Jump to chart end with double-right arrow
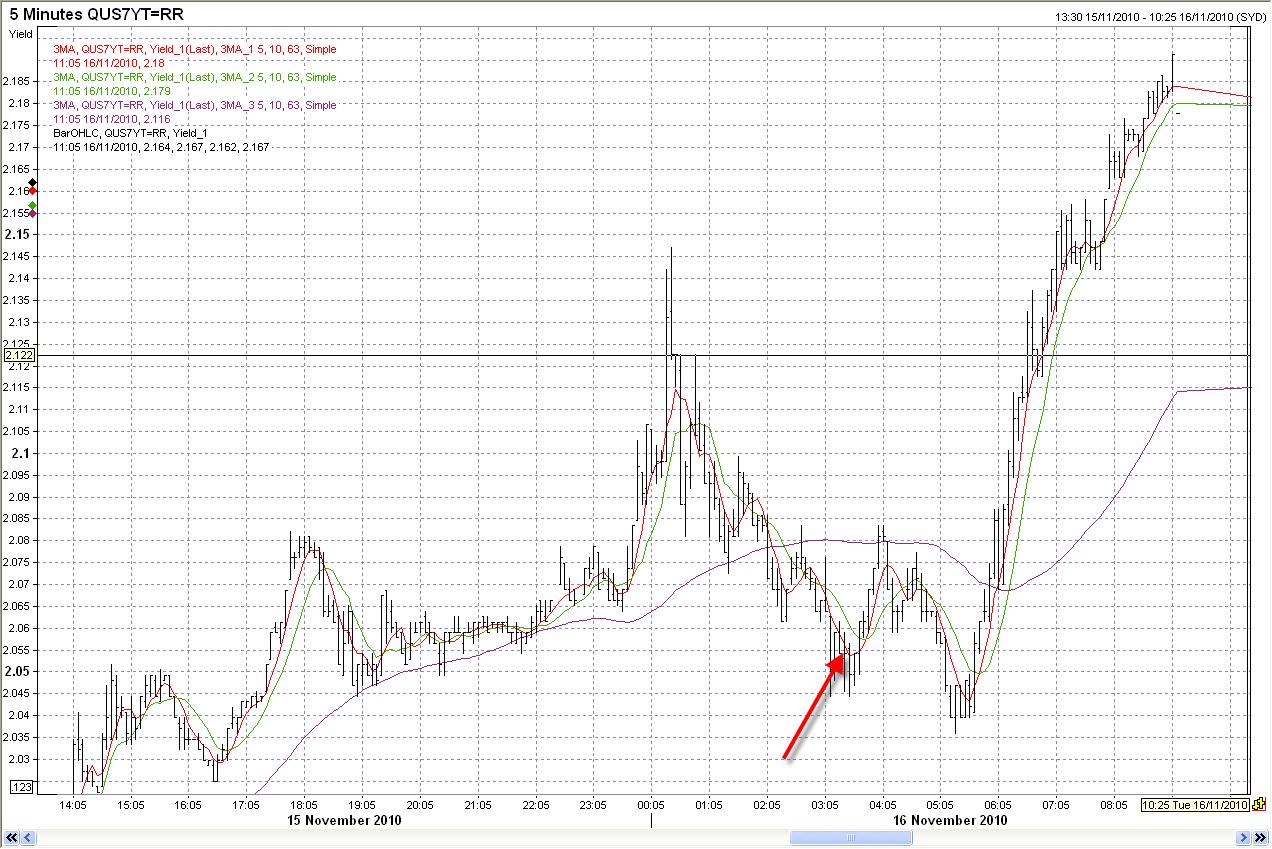Viewport: 1272px width, 849px height. click(x=1260, y=837)
